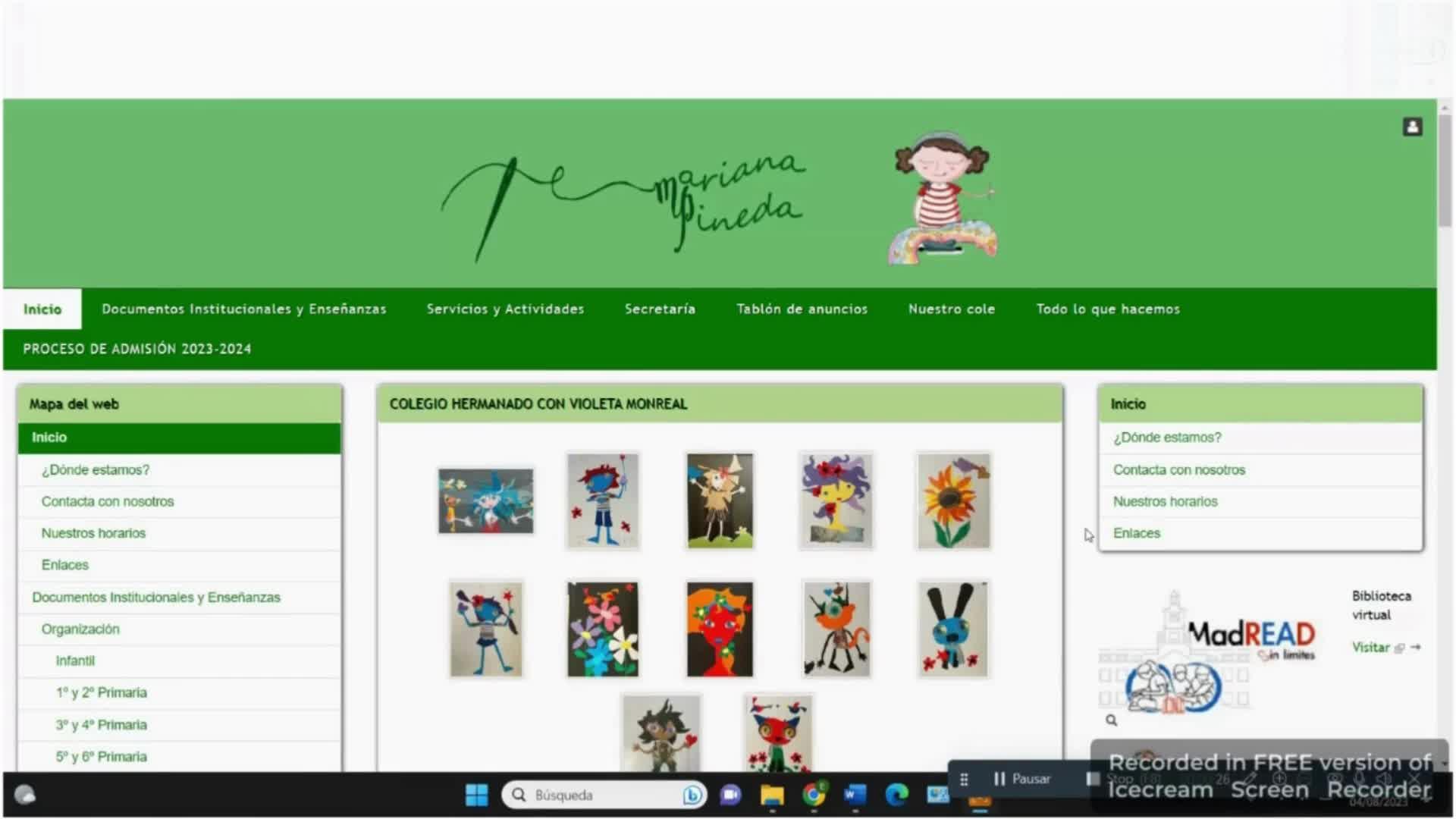This screenshot has height=819, width=1456.
Task: Expand Organización in Mapa del web
Action: [x=80, y=629]
